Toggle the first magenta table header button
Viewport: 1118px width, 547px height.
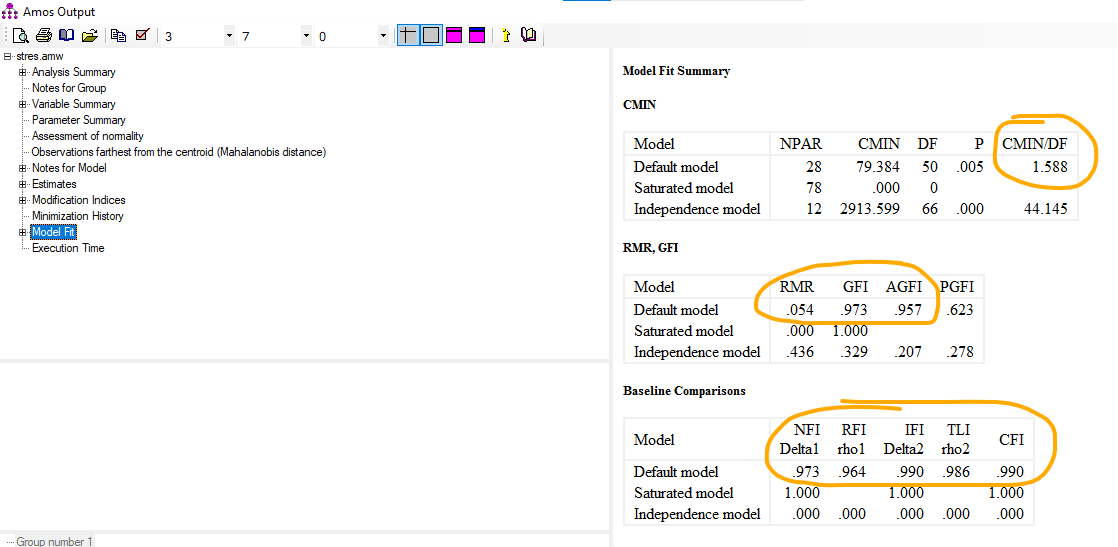[x=454, y=36]
